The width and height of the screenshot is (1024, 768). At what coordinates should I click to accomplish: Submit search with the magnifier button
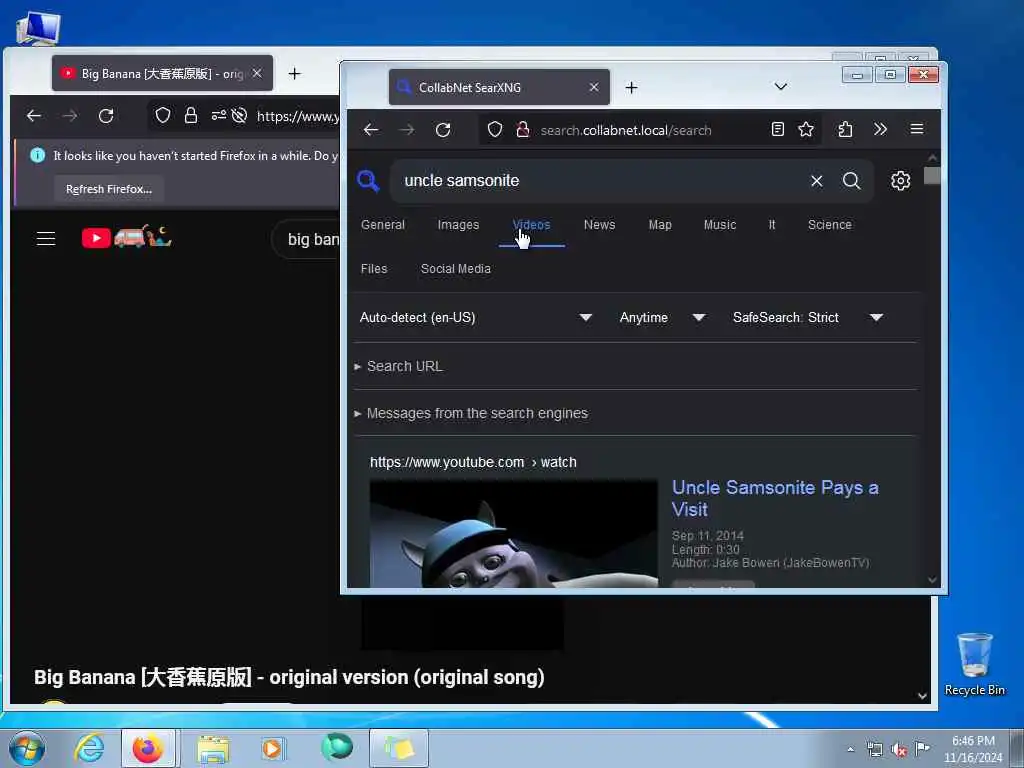point(851,181)
